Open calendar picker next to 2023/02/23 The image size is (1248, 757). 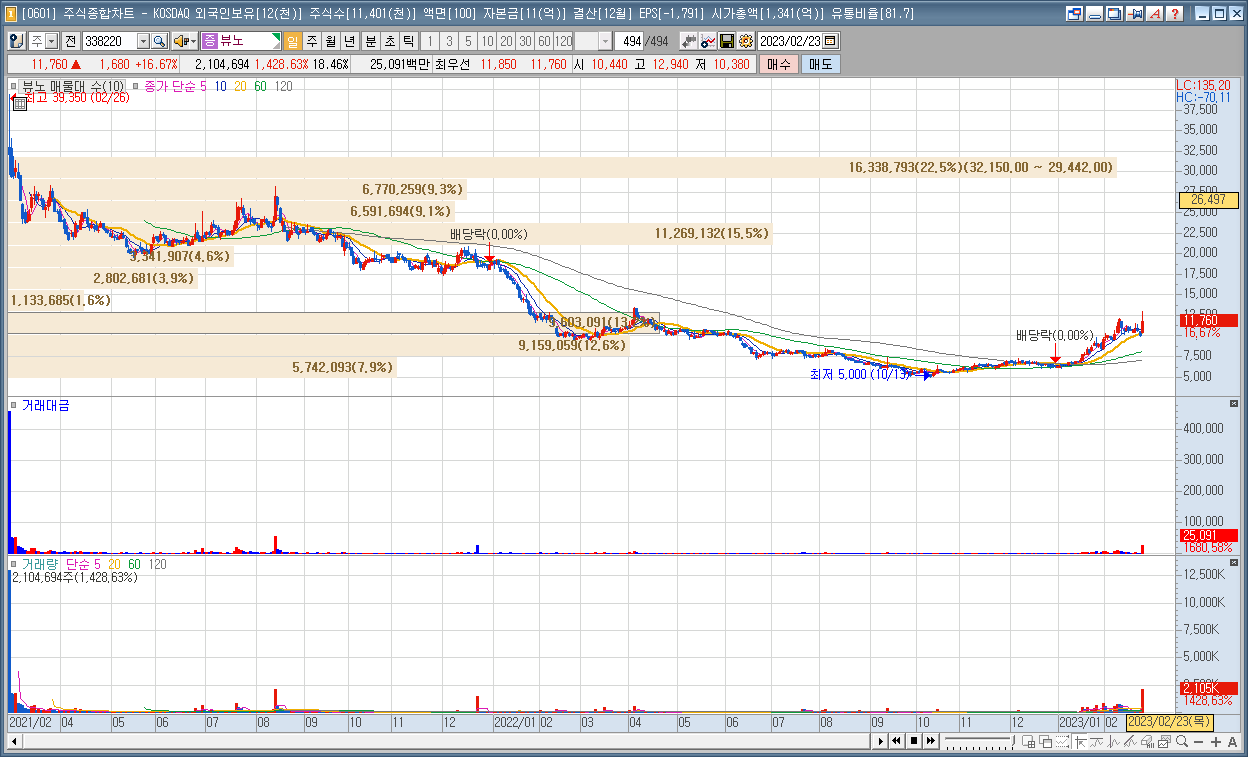(x=830, y=41)
